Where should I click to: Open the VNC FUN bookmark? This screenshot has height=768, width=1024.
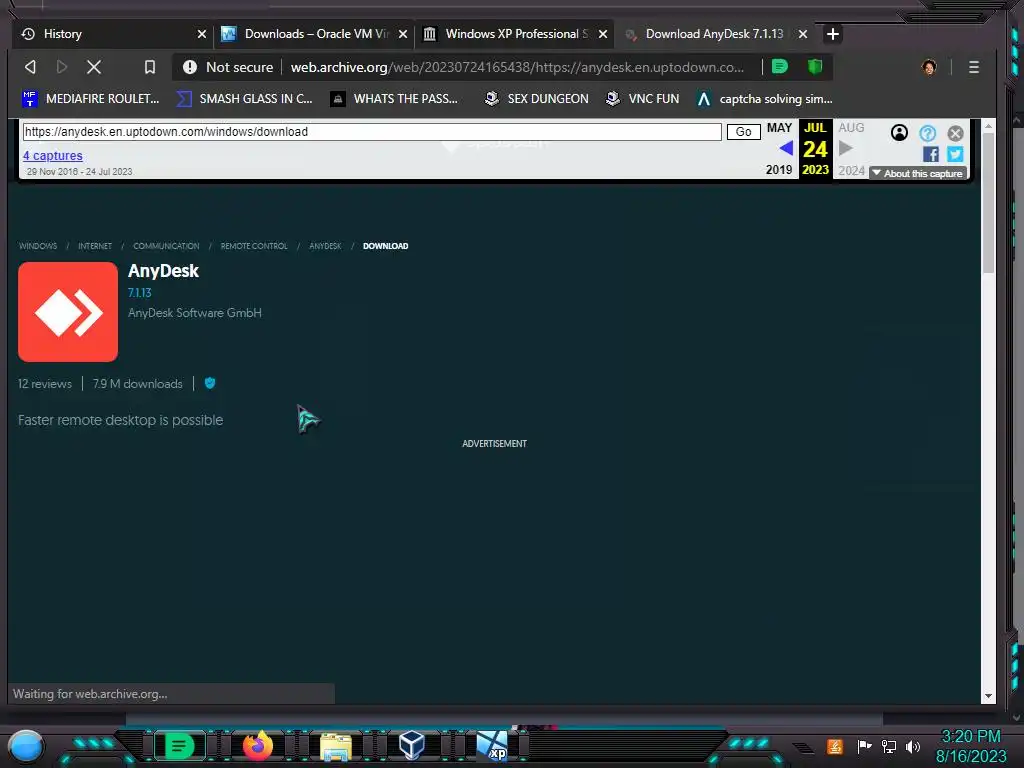tap(642, 99)
